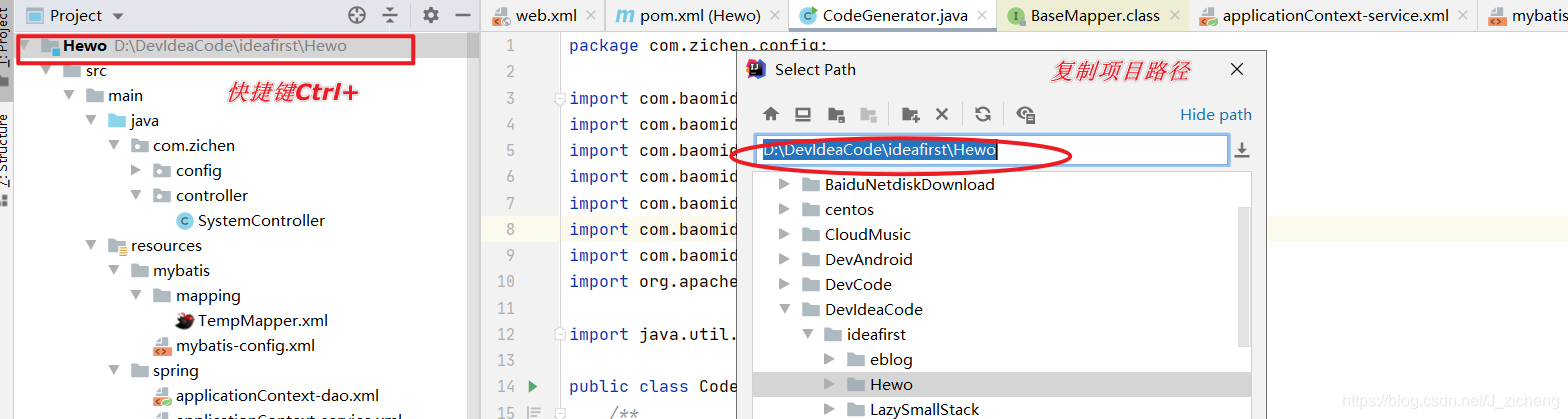Close the web.xml tab

click(x=590, y=15)
